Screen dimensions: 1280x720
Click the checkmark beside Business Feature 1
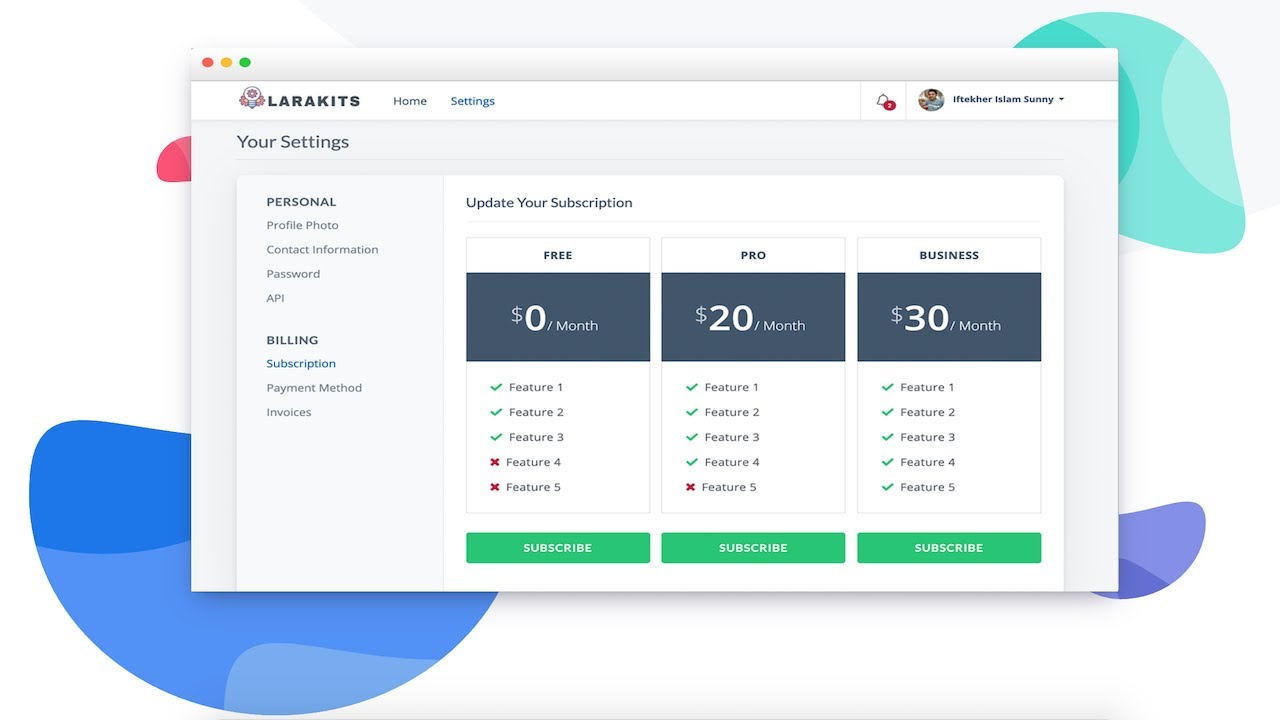[887, 387]
